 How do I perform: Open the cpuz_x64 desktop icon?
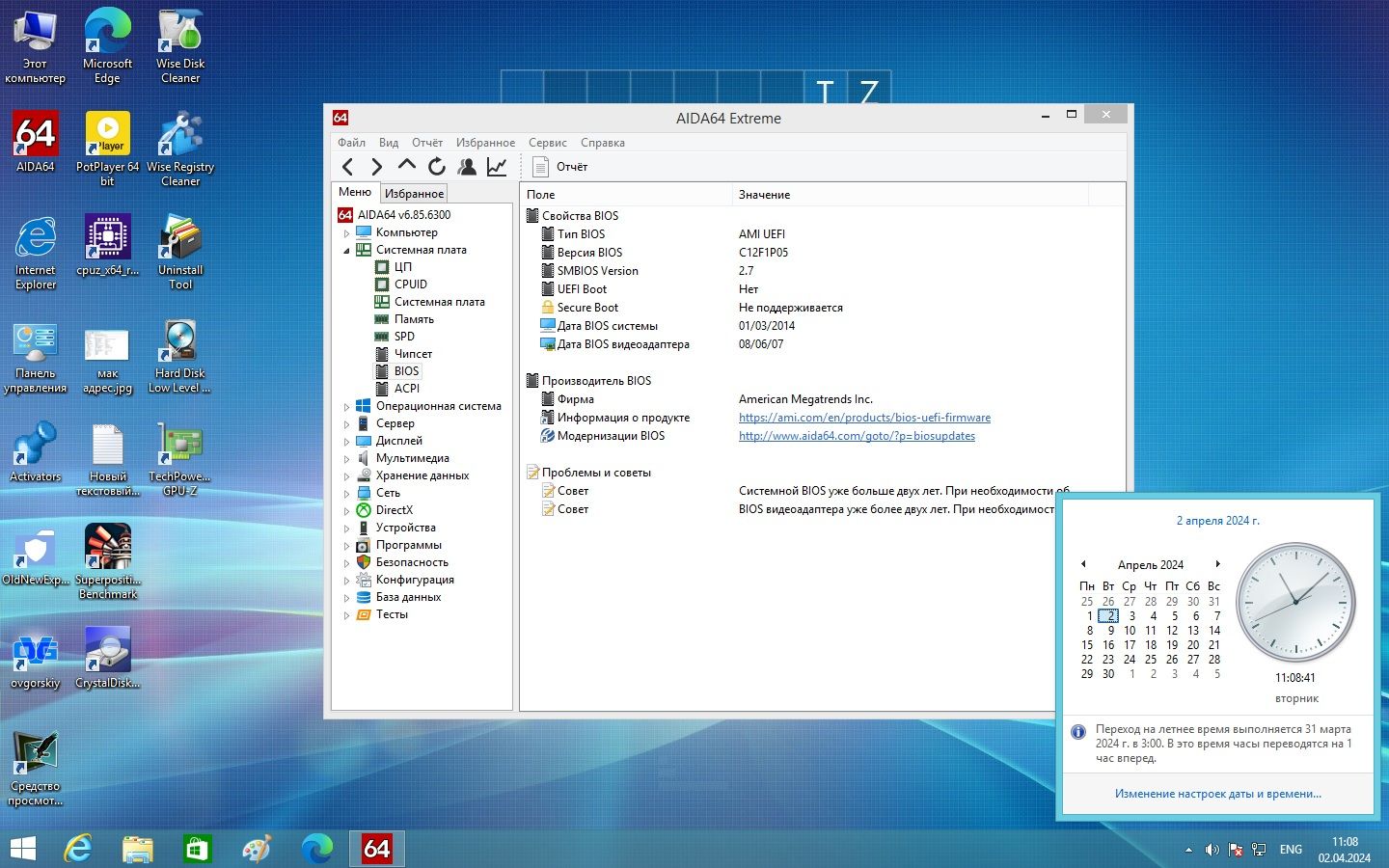108,245
